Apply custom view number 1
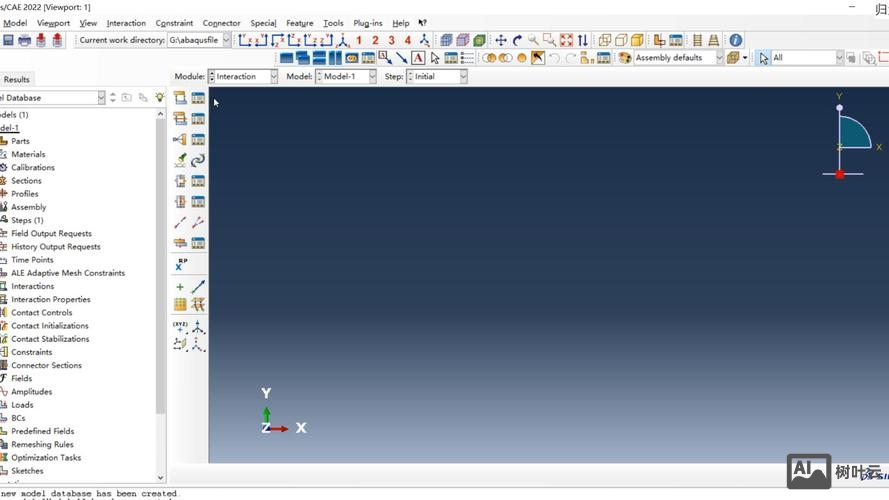 (x=359, y=41)
